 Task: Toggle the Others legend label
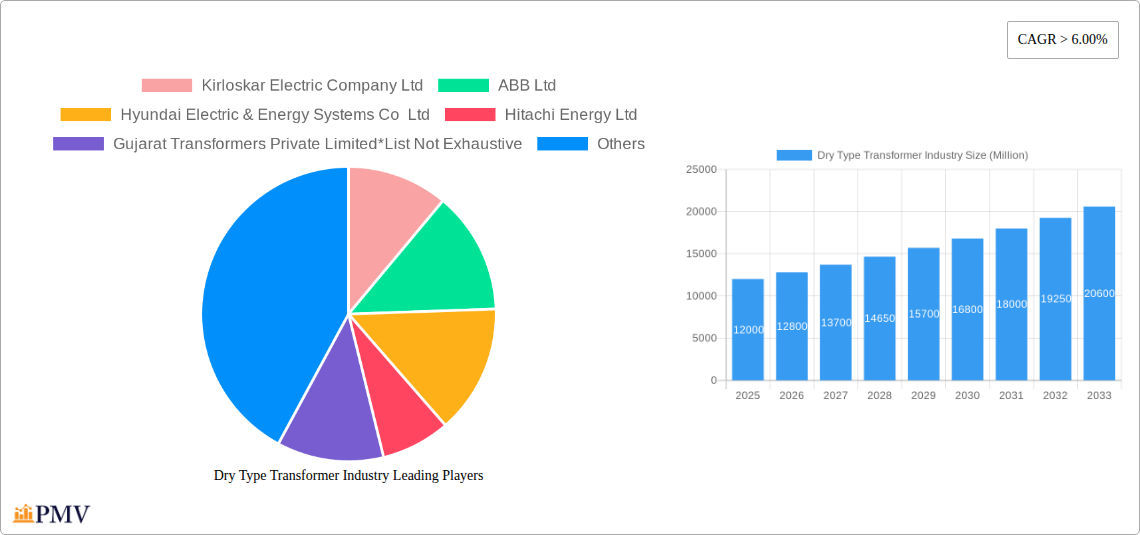pyautogui.click(x=621, y=144)
